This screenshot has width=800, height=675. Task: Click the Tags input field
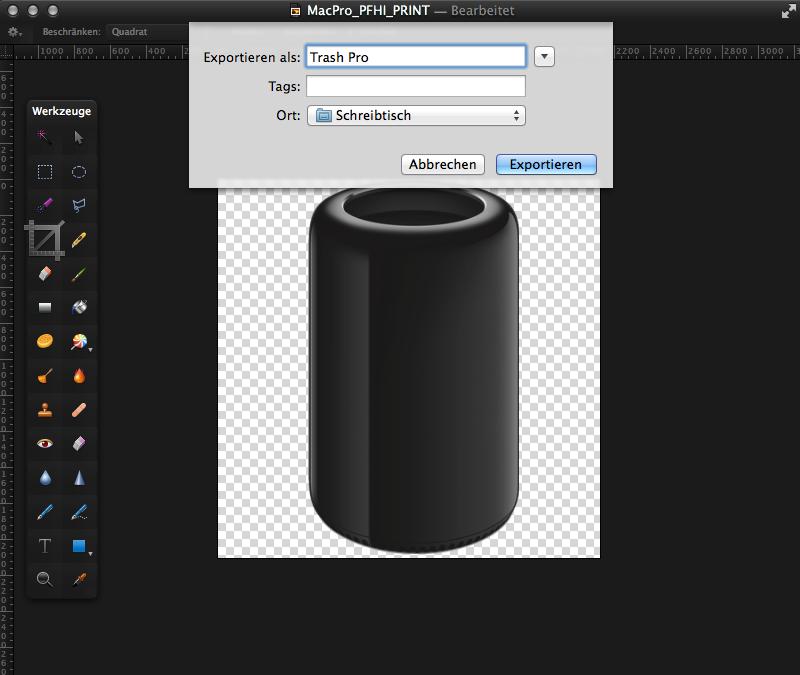tap(416, 86)
